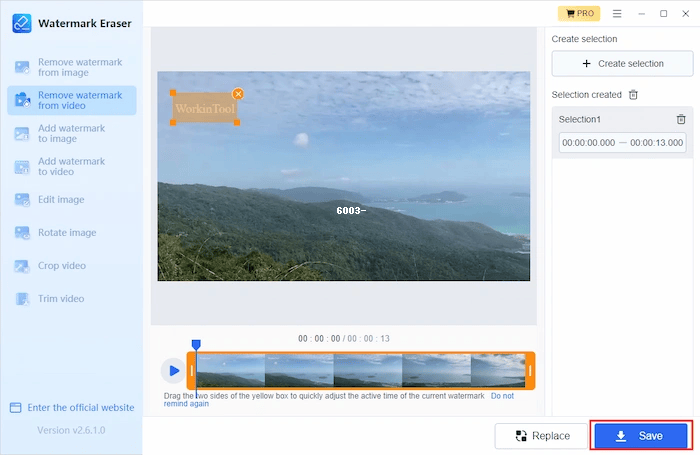Go to Edit image tool
Viewport: 700px width, 455px height.
pos(71,200)
